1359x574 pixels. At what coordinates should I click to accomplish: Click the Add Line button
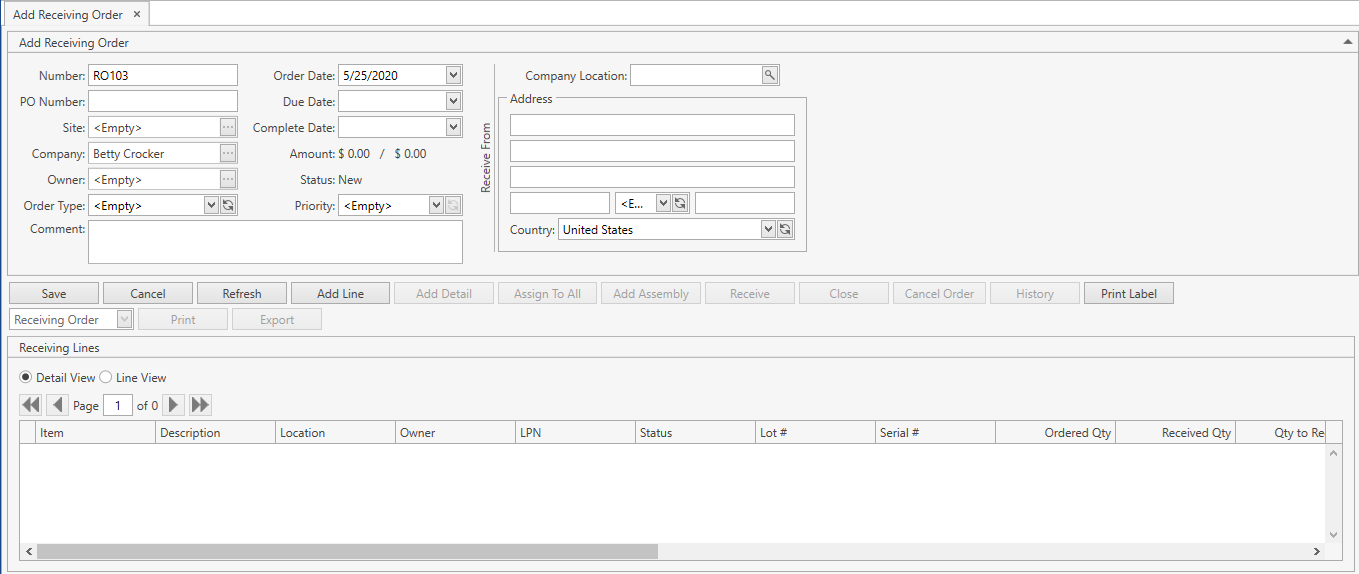coord(340,293)
